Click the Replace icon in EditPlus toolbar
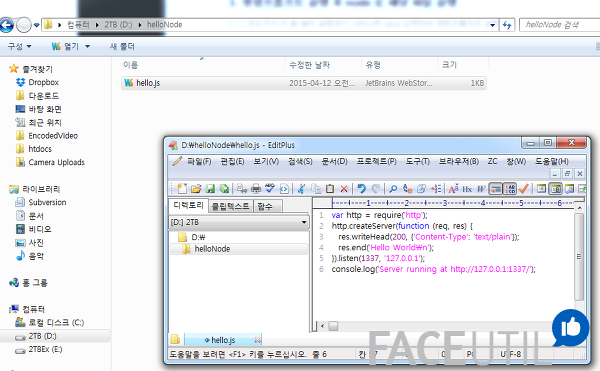The image size is (600, 371). pyautogui.click(x=407, y=189)
